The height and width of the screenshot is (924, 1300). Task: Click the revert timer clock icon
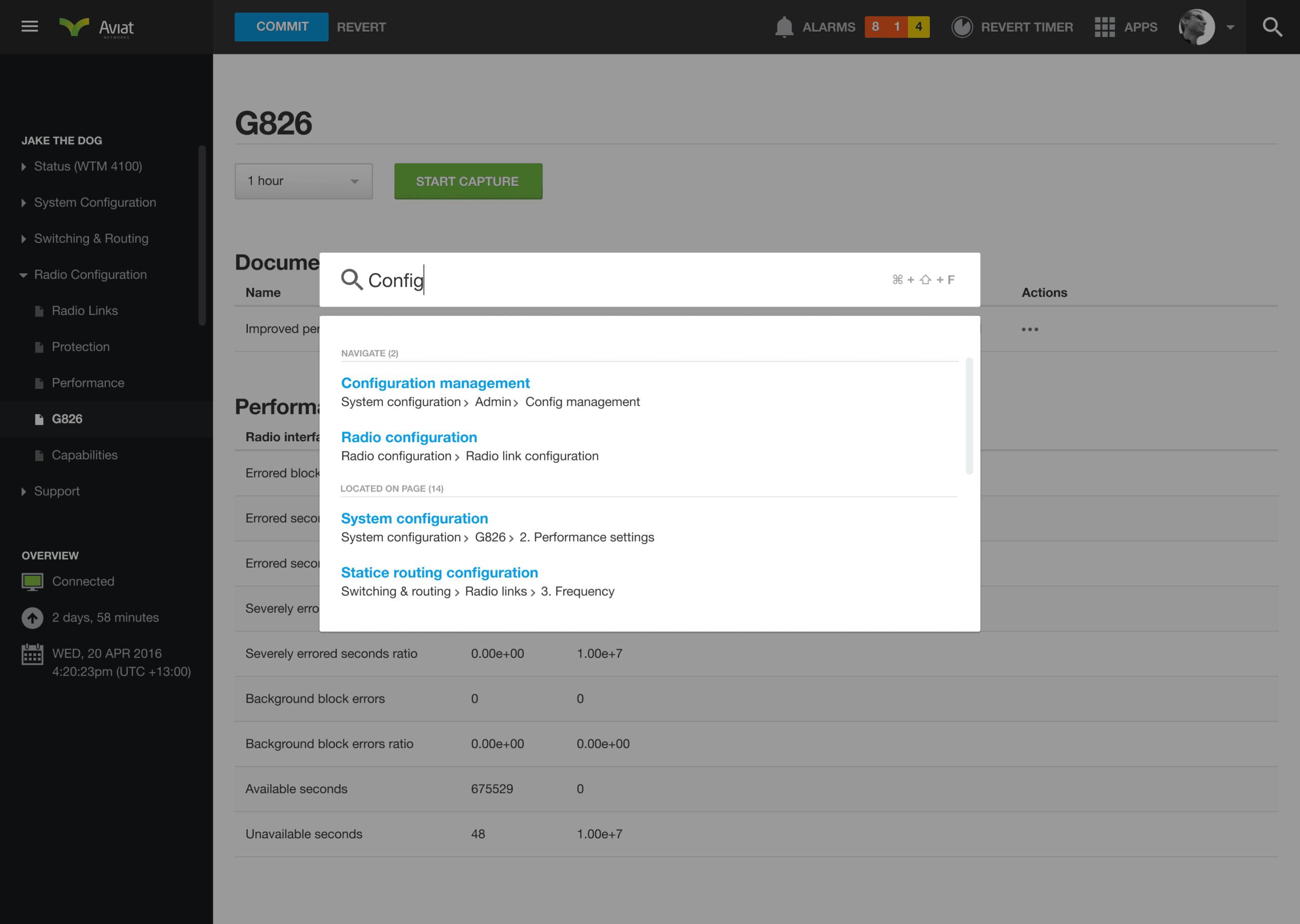coord(962,27)
